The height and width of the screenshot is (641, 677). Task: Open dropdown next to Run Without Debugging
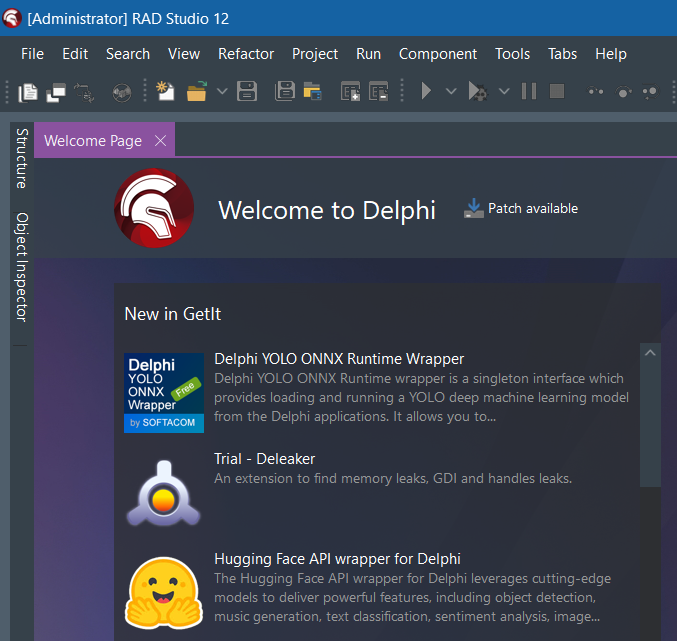coord(451,91)
